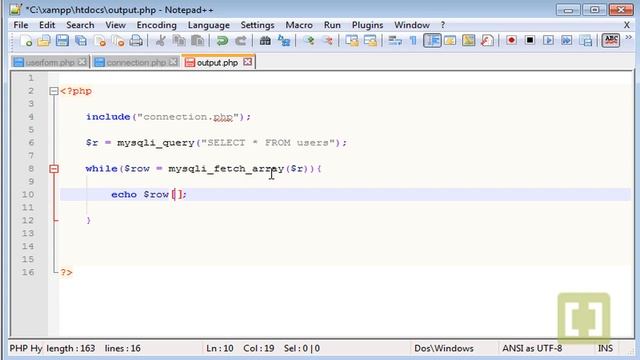Open Find with the binoculars icon
Screen dimensions: 640x360
coord(265,40)
